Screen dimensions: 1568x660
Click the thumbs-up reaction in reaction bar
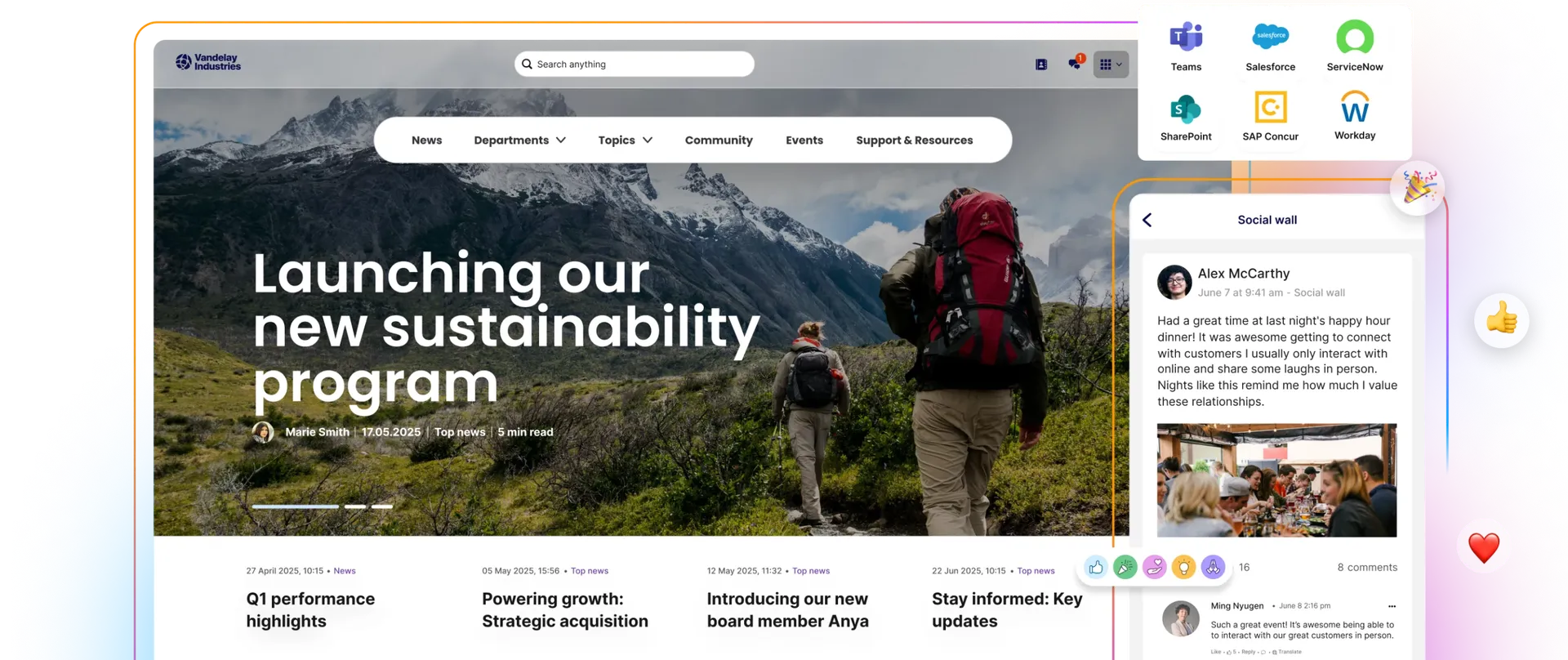click(1096, 567)
